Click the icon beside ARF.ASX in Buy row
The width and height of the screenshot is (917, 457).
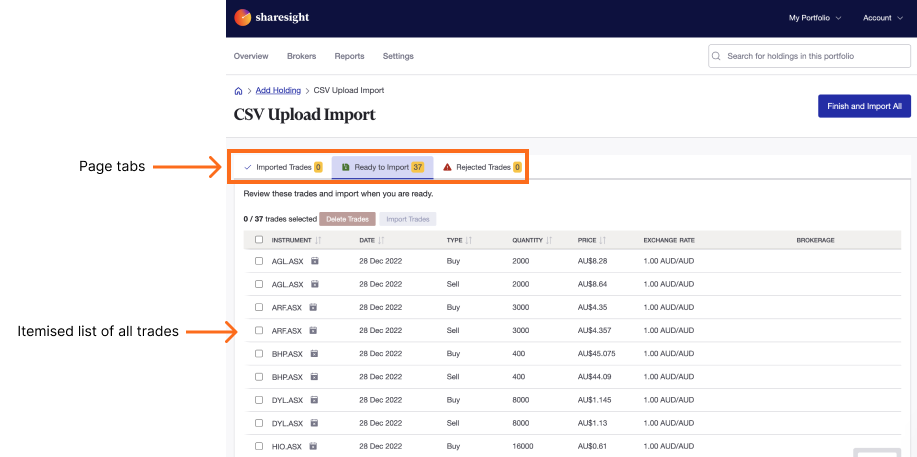tap(313, 307)
